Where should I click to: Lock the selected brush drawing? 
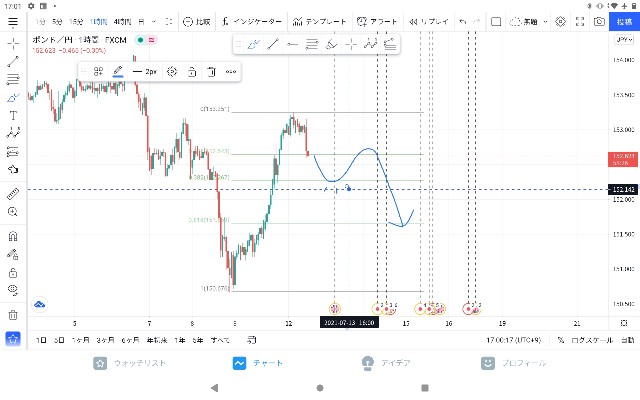192,72
